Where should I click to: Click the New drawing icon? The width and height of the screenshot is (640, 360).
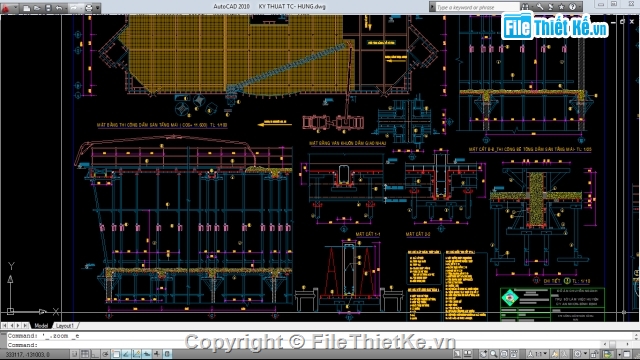(27, 7)
